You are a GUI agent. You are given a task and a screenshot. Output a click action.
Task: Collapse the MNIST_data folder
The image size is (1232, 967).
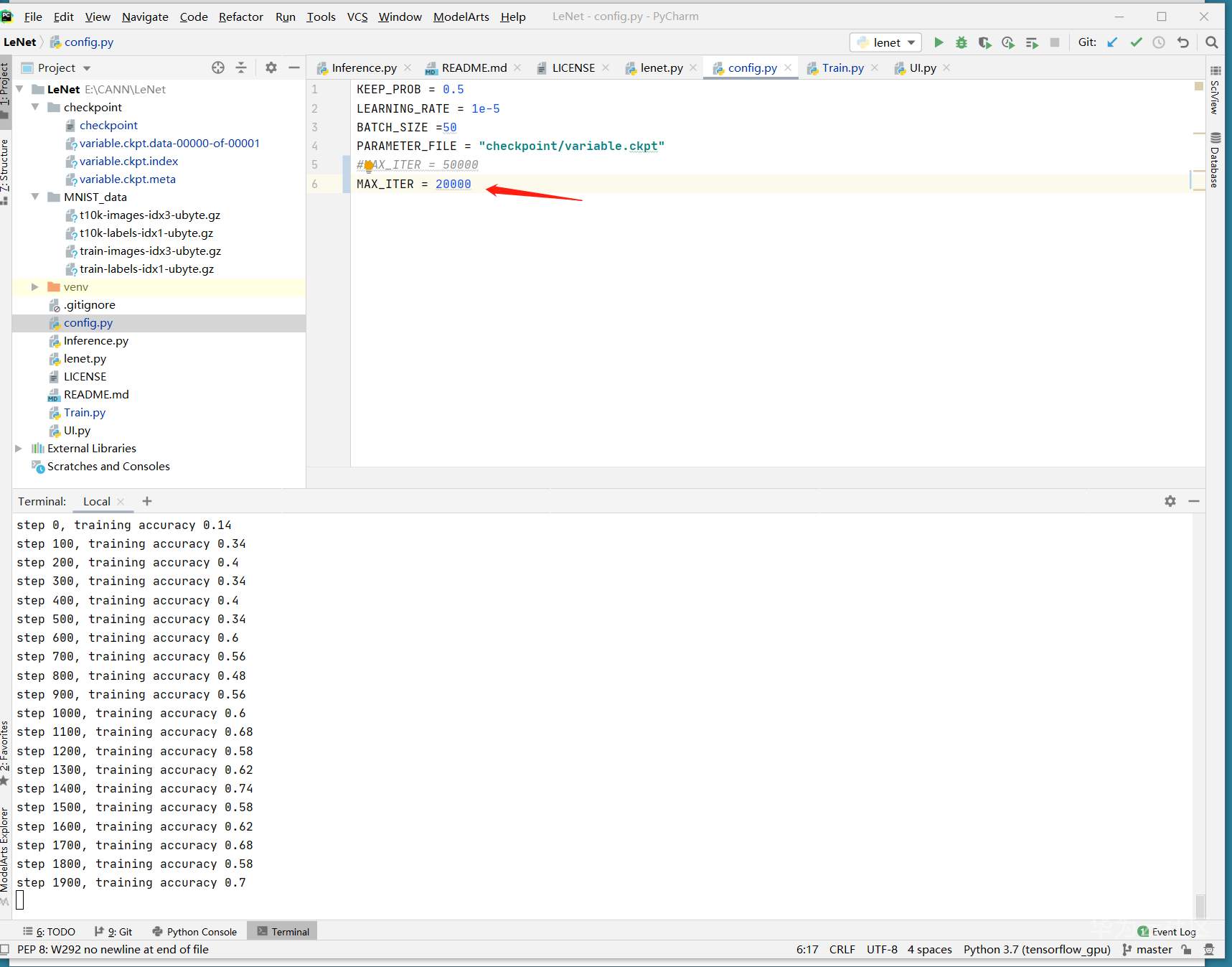(35, 197)
